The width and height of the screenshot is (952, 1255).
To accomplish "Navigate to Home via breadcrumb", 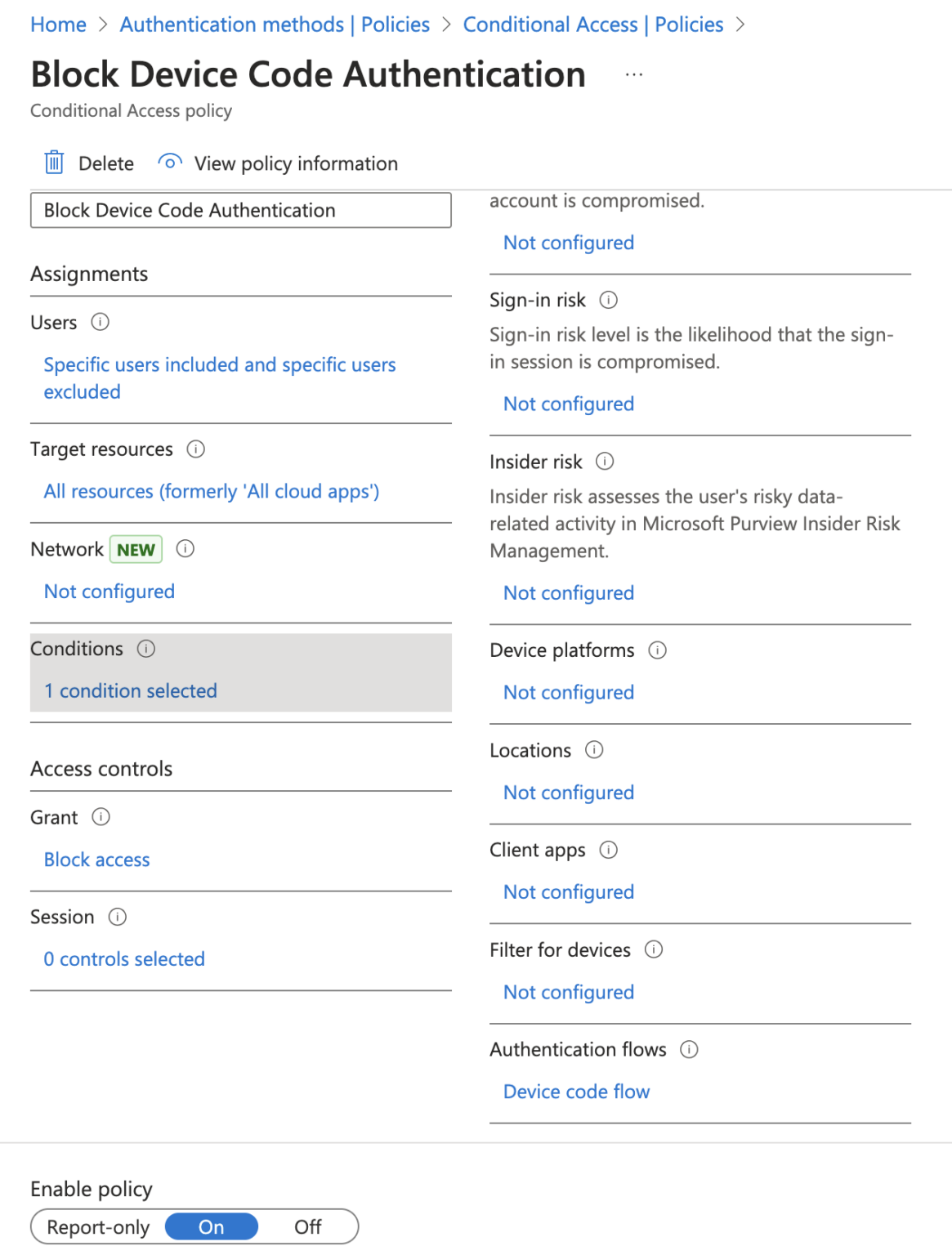I will 58,24.
